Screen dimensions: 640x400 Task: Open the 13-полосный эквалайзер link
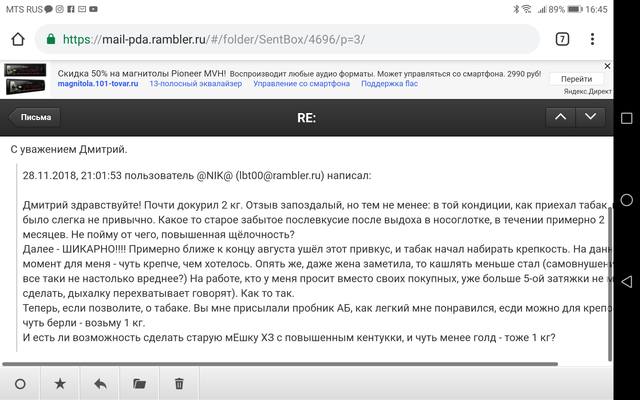196,84
